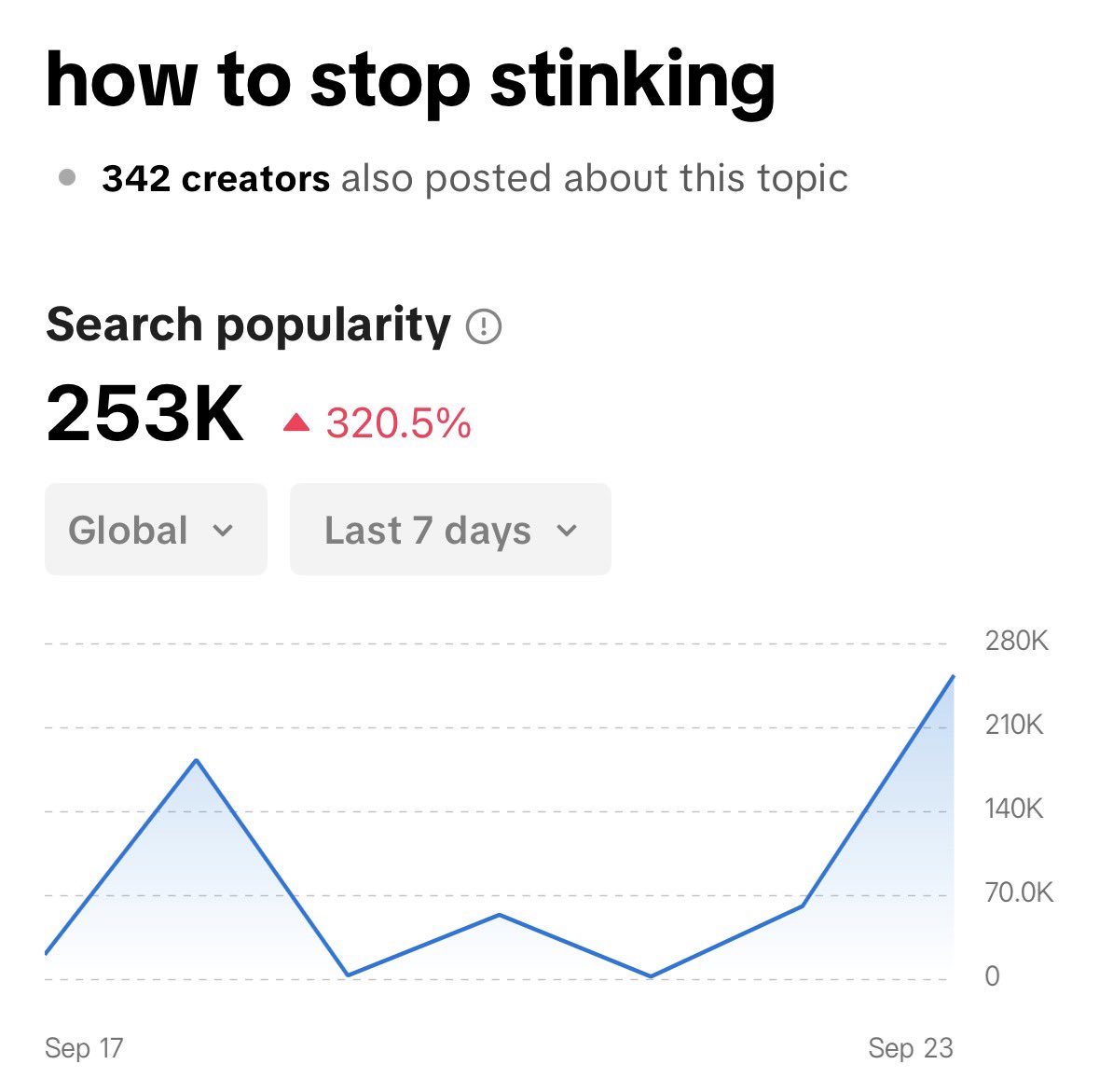
Task: Click the 210K y-axis label
Action: click(1014, 725)
